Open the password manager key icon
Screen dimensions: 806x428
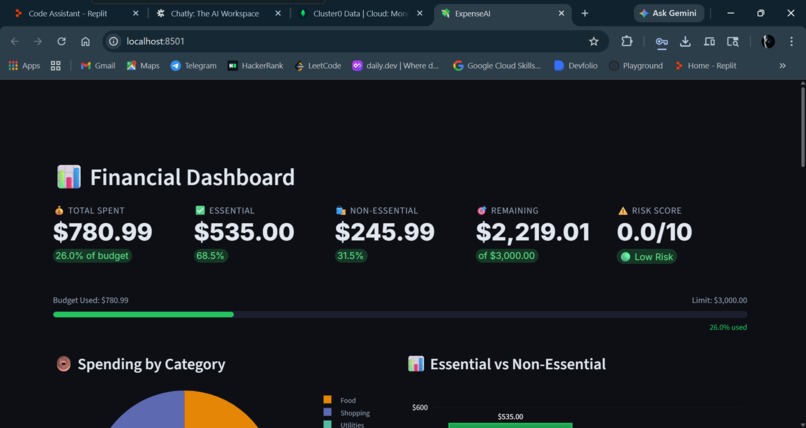click(x=662, y=42)
